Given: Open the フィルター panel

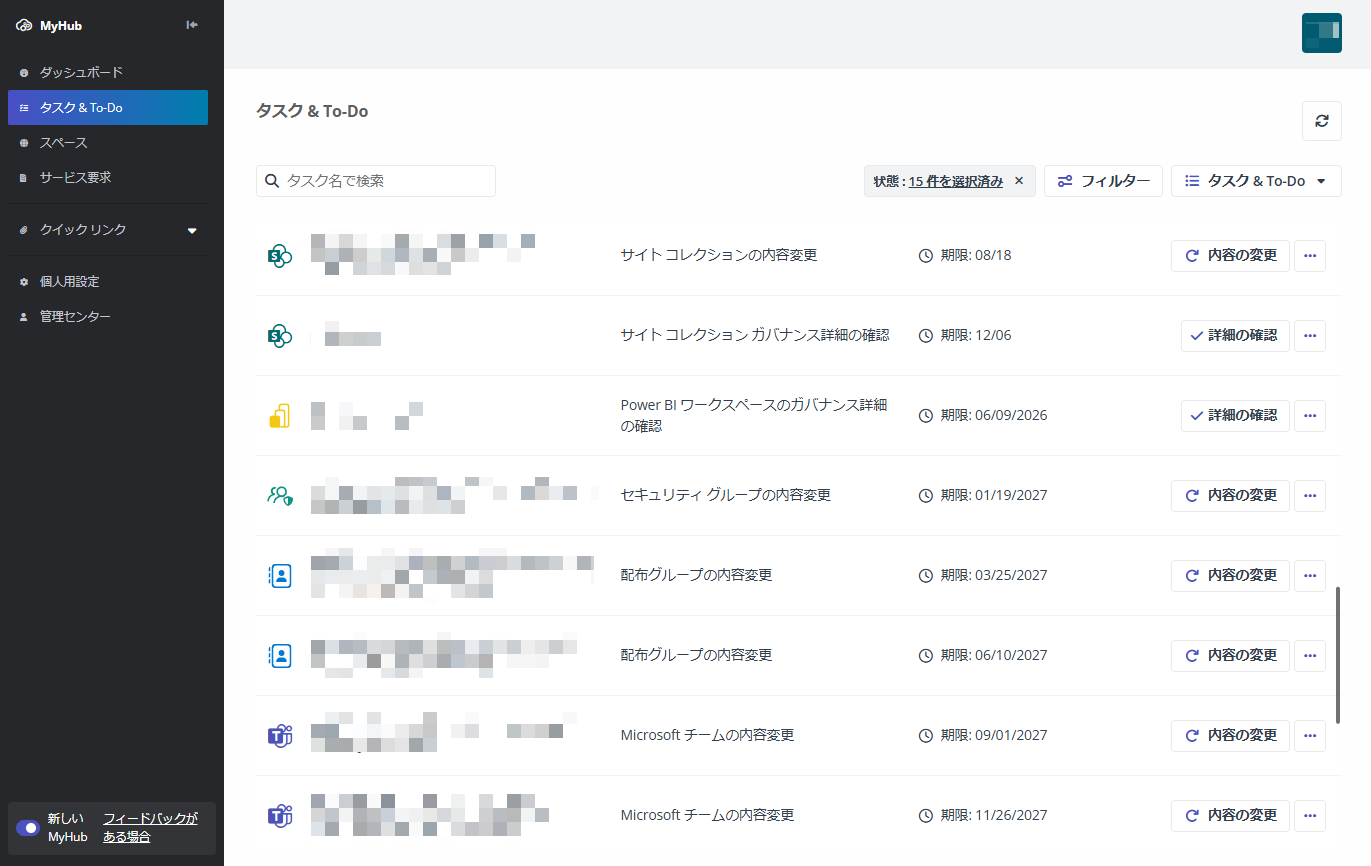Looking at the screenshot, I should [1103, 181].
